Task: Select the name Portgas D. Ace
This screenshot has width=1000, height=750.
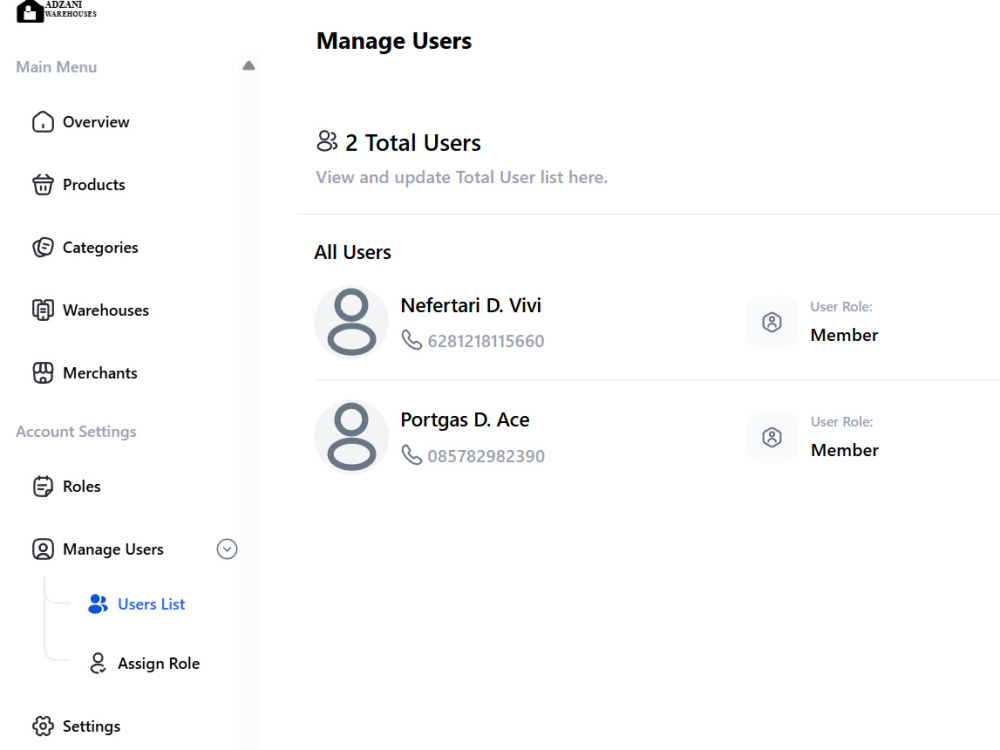Action: (465, 420)
